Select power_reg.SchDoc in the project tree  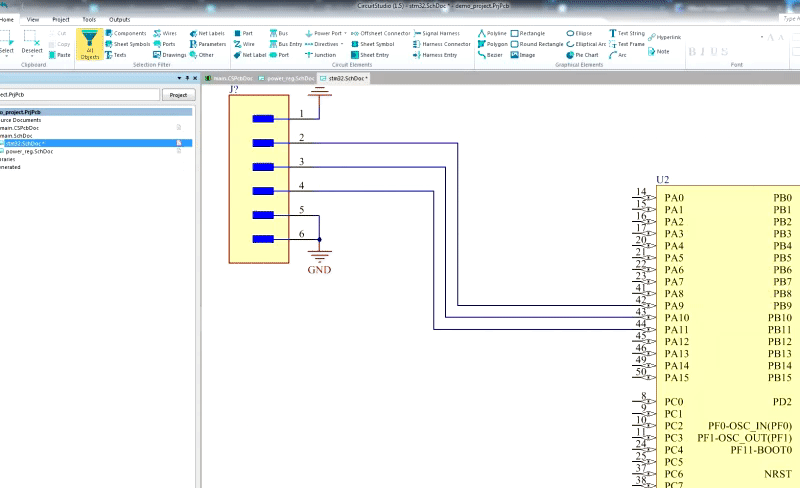(x=29, y=151)
